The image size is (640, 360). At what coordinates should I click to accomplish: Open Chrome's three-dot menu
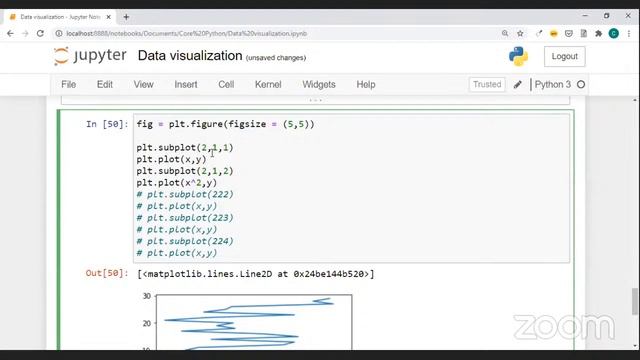[629, 33]
